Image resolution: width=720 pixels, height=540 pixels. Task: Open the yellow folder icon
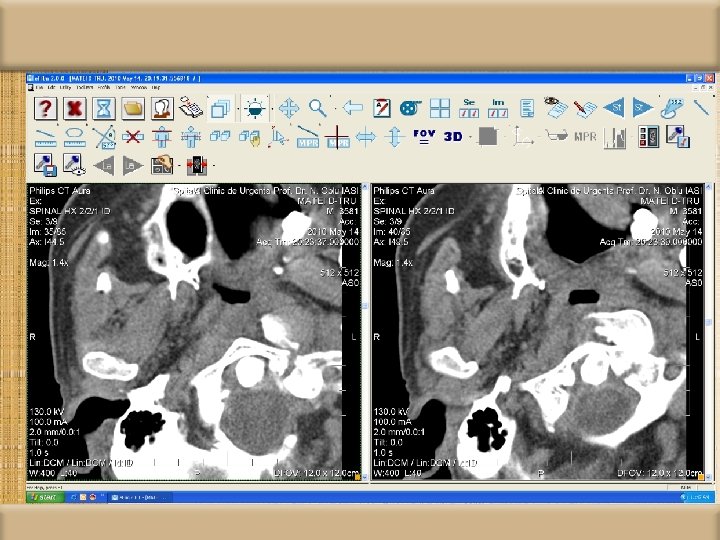134,109
